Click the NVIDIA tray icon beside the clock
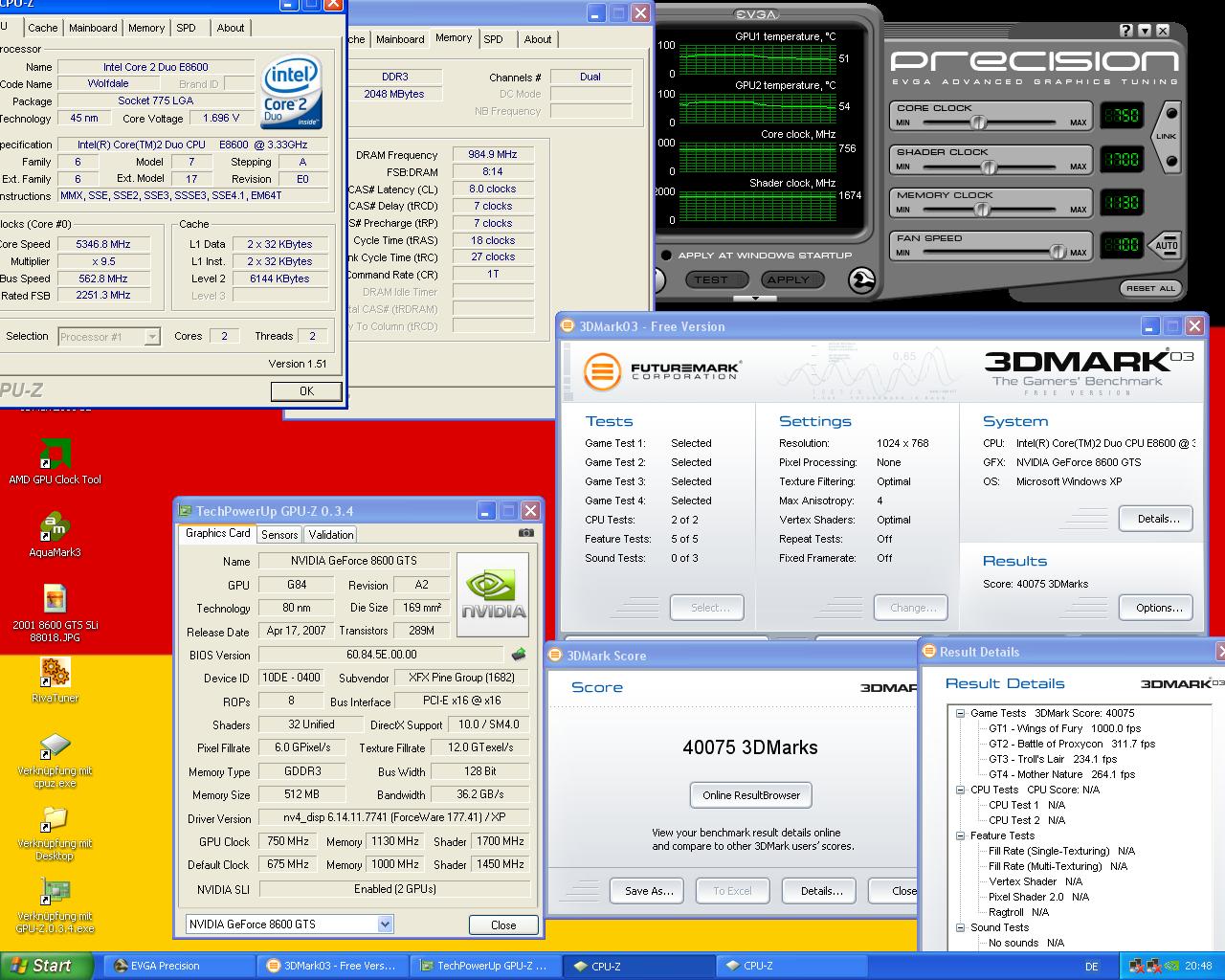The width and height of the screenshot is (1225, 980). (x=1171, y=967)
